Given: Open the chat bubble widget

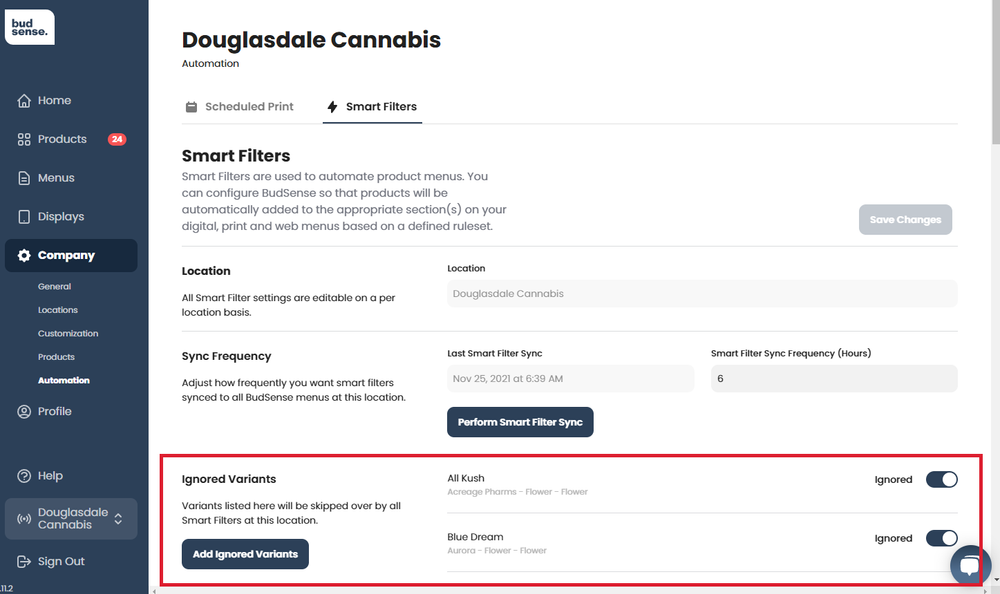Looking at the screenshot, I should (x=970, y=565).
